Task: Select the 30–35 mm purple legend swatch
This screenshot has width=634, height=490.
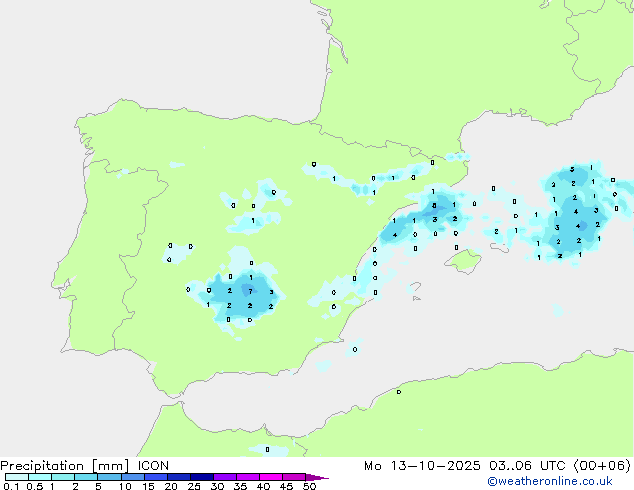Action: (225, 477)
